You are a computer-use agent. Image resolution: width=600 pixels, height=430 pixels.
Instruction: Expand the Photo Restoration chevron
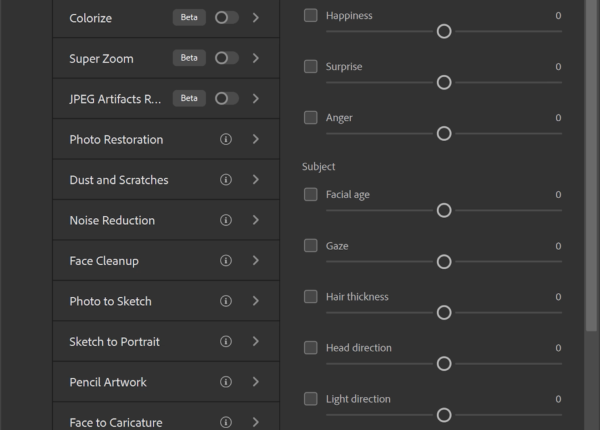click(256, 139)
